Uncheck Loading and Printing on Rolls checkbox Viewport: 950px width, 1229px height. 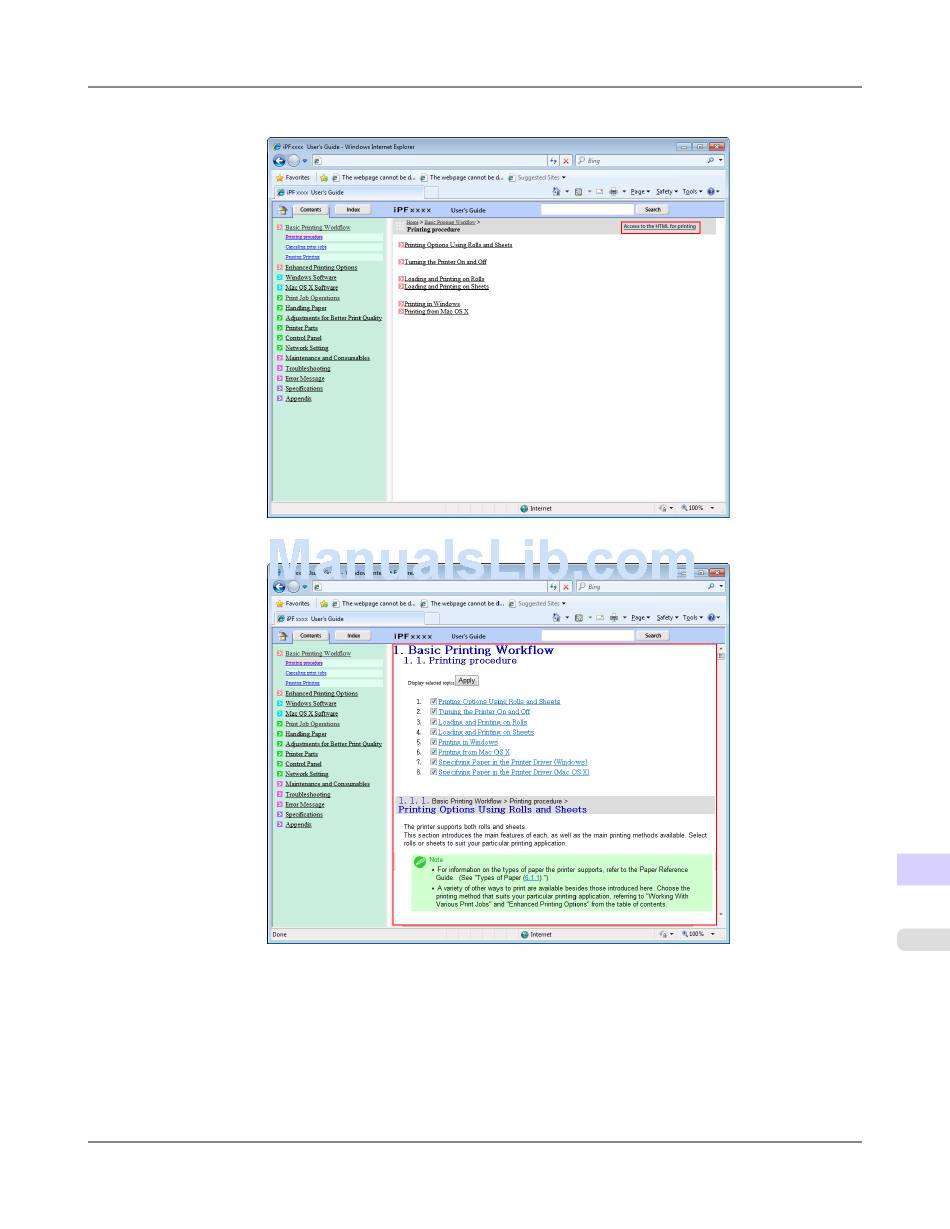(x=433, y=722)
